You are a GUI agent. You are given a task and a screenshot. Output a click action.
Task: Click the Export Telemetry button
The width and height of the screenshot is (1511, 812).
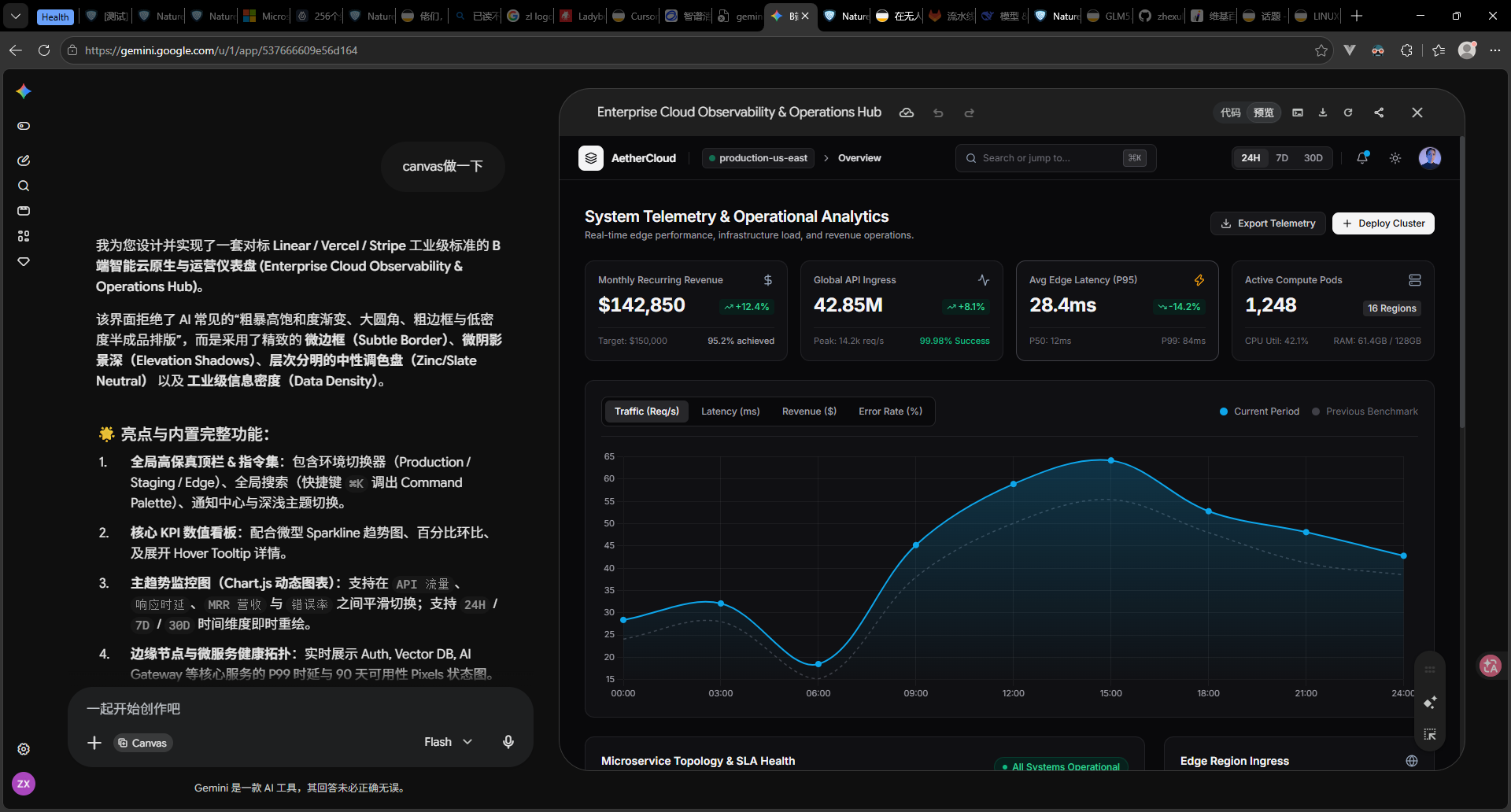[1268, 223]
